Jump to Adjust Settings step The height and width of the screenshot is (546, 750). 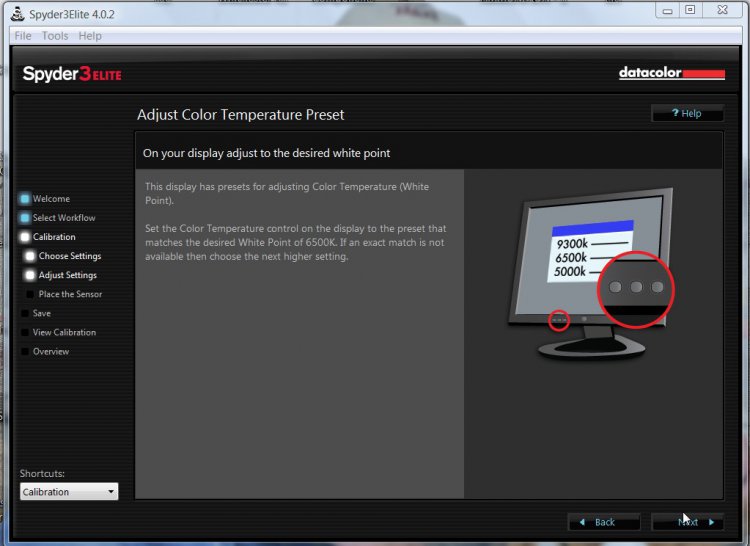(x=67, y=275)
